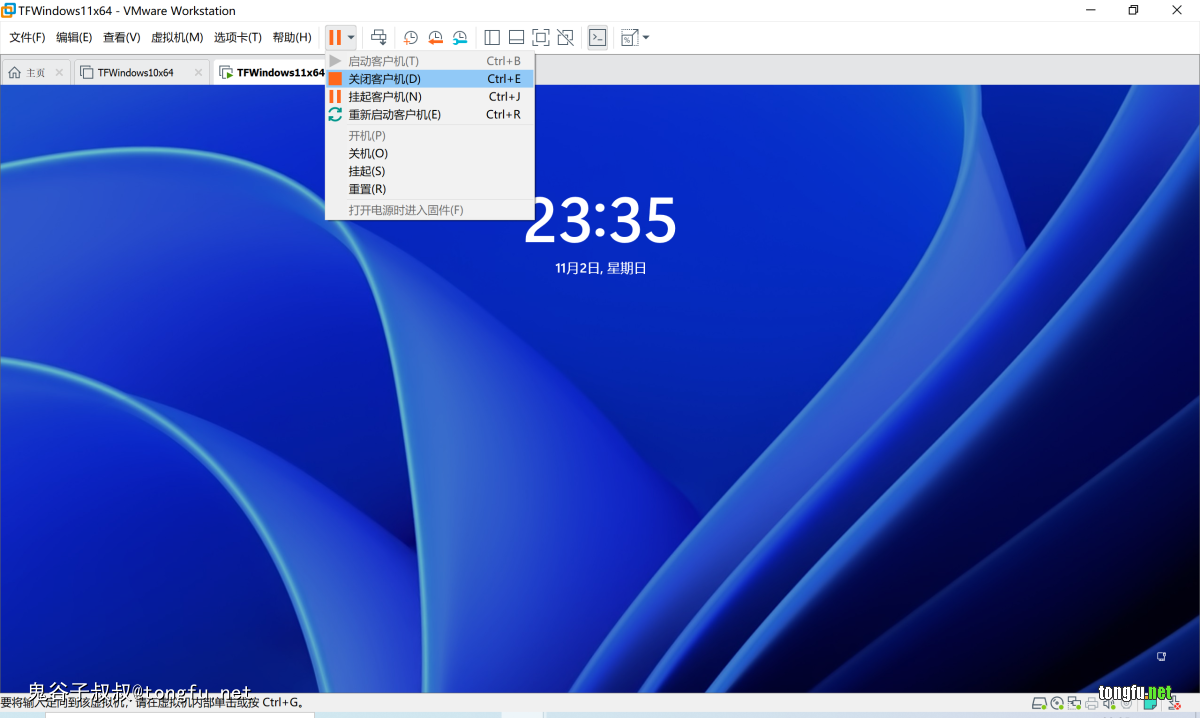This screenshot has width=1200, height=718.
Task: Click the CD/DVD drive status icon
Action: (x=1057, y=705)
